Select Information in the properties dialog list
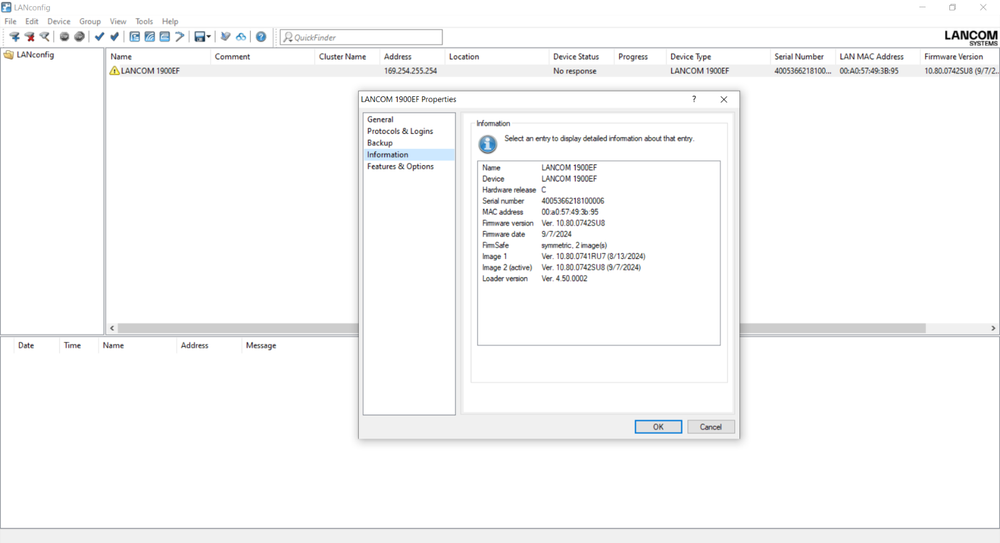This screenshot has height=543, width=1000. coord(409,154)
